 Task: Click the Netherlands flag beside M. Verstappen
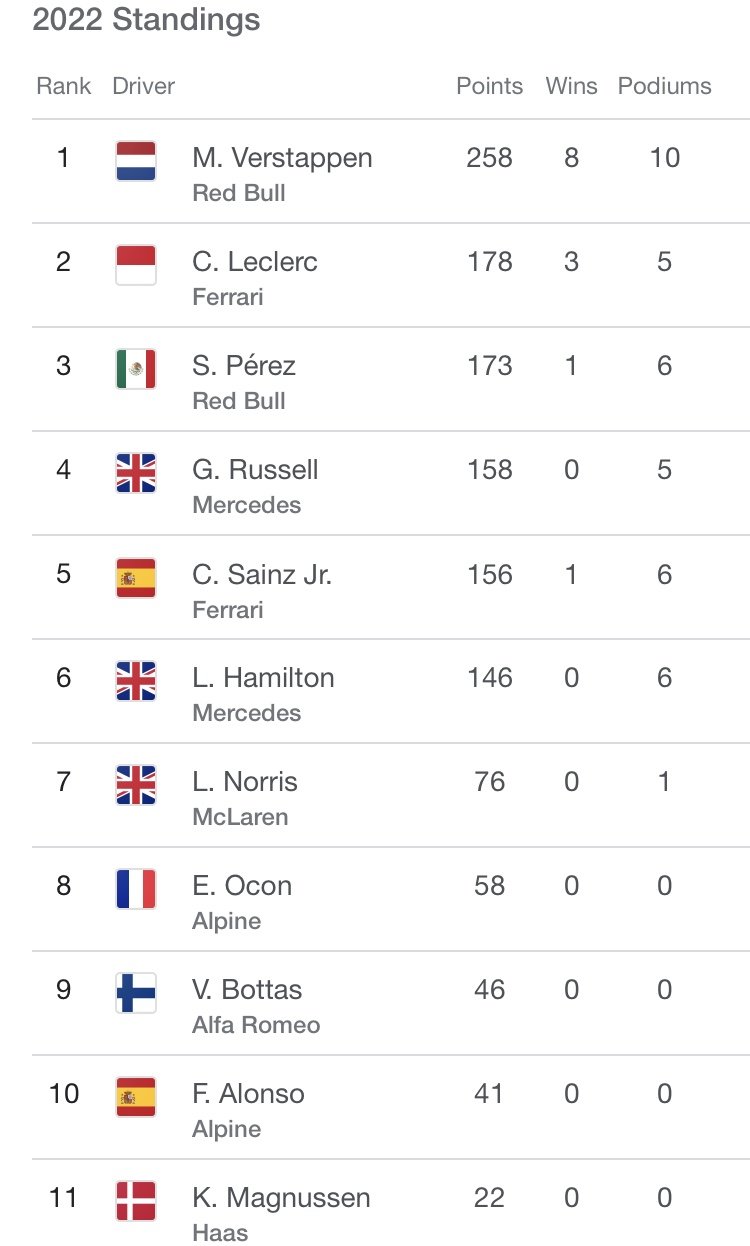[136, 161]
